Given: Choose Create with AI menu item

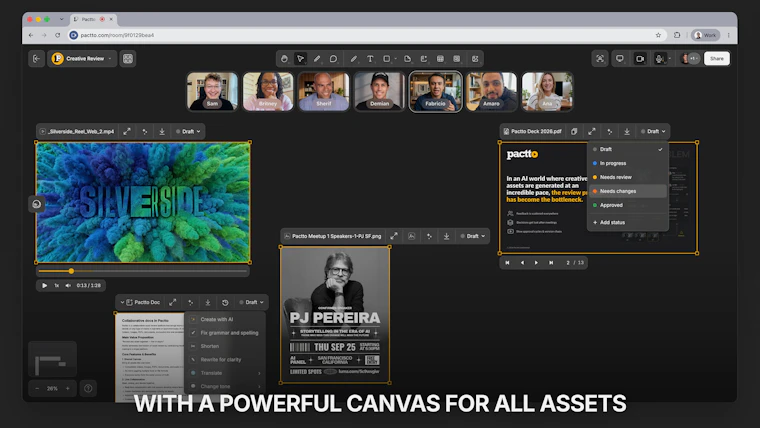Looking at the screenshot, I should 225,319.
